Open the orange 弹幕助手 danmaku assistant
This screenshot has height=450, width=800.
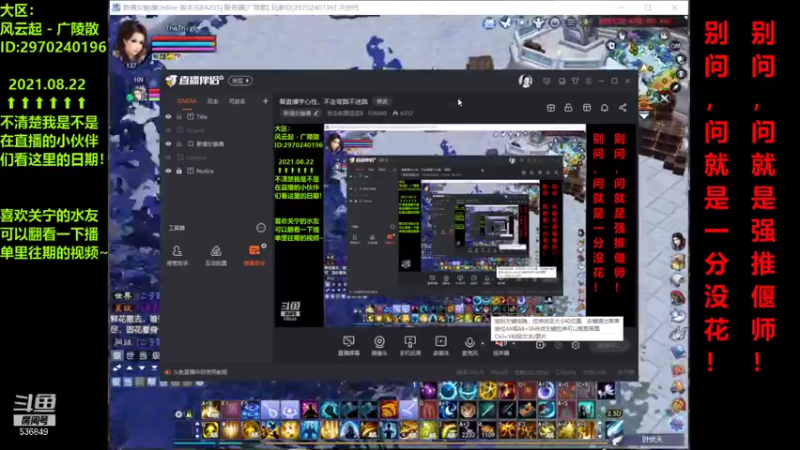click(254, 256)
